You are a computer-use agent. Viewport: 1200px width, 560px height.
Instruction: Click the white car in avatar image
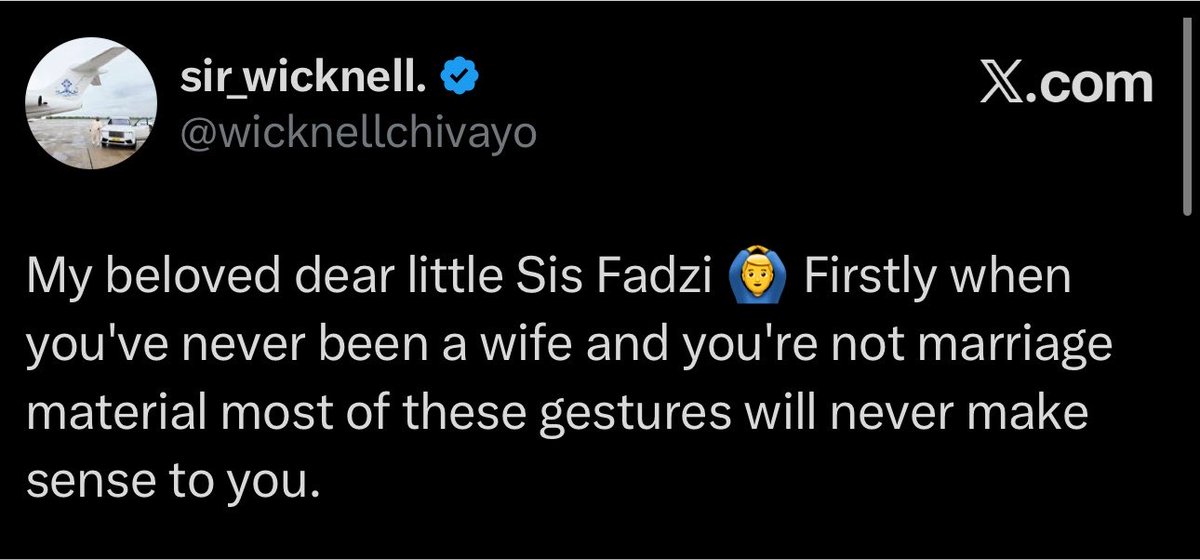click(x=122, y=131)
